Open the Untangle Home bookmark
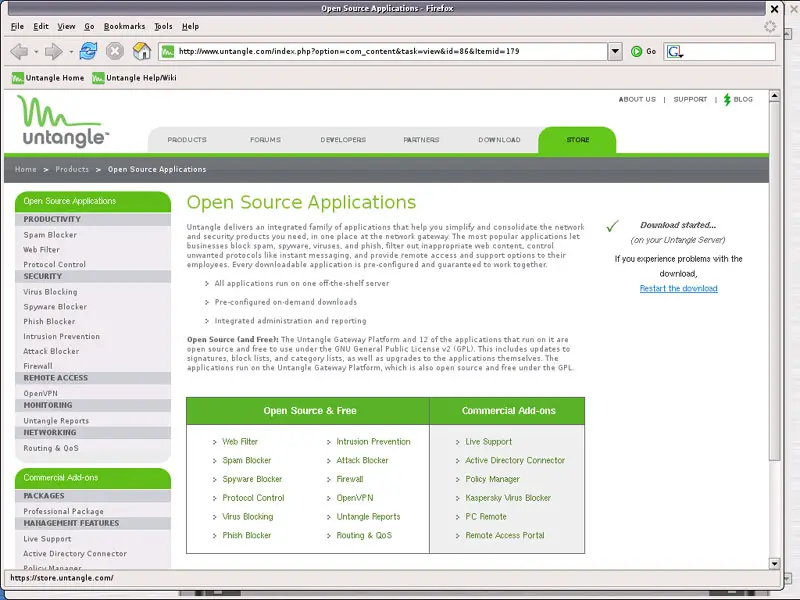Screen dimensions: 800x600 click(x=48, y=78)
